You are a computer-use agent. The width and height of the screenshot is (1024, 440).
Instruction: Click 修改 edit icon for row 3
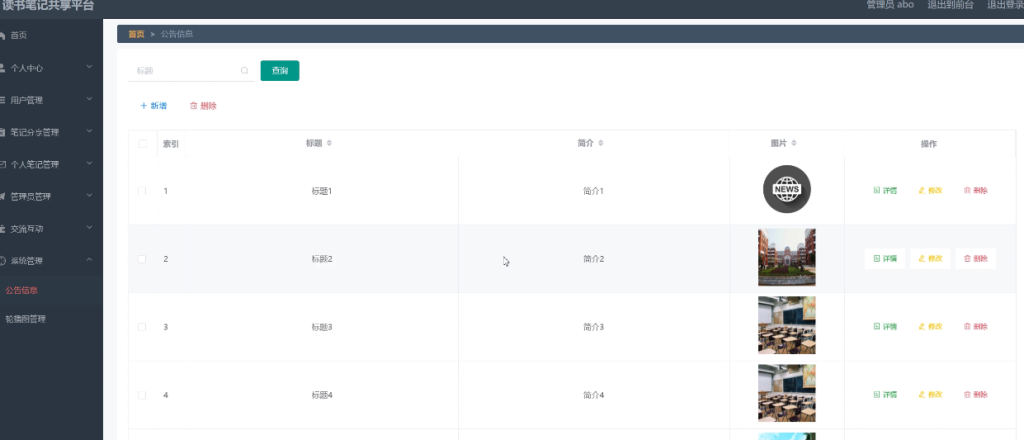pos(922,326)
